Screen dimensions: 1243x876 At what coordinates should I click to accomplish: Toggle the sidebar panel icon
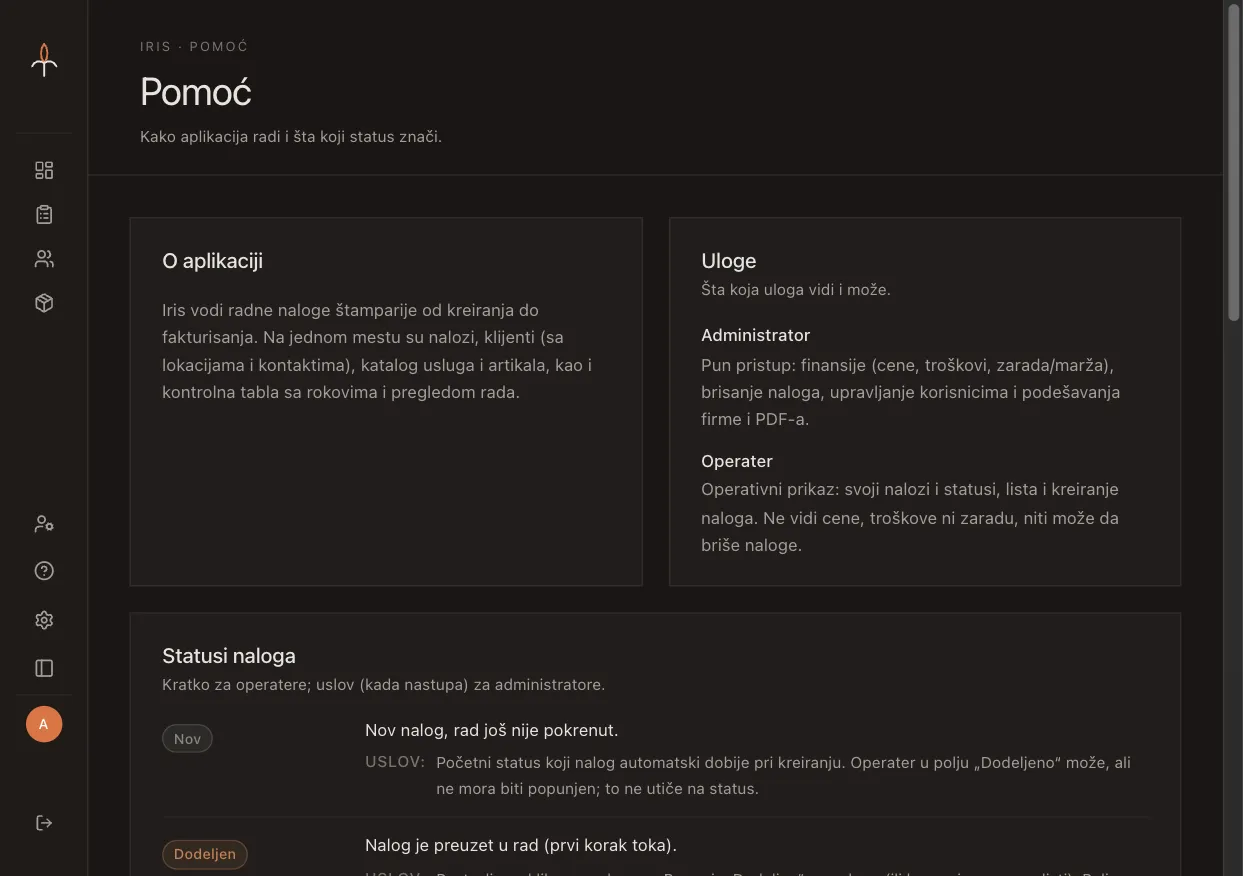coord(44,668)
